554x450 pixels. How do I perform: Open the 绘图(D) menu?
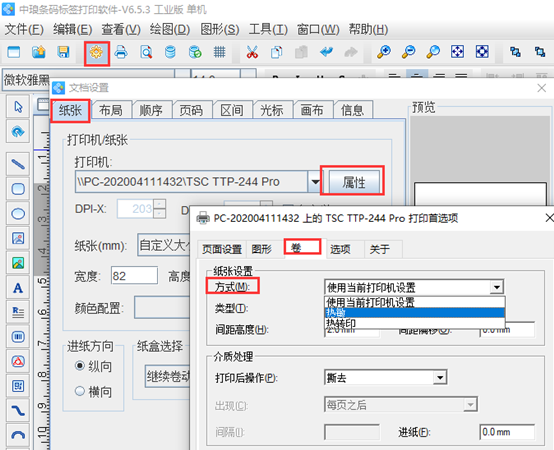(x=170, y=30)
